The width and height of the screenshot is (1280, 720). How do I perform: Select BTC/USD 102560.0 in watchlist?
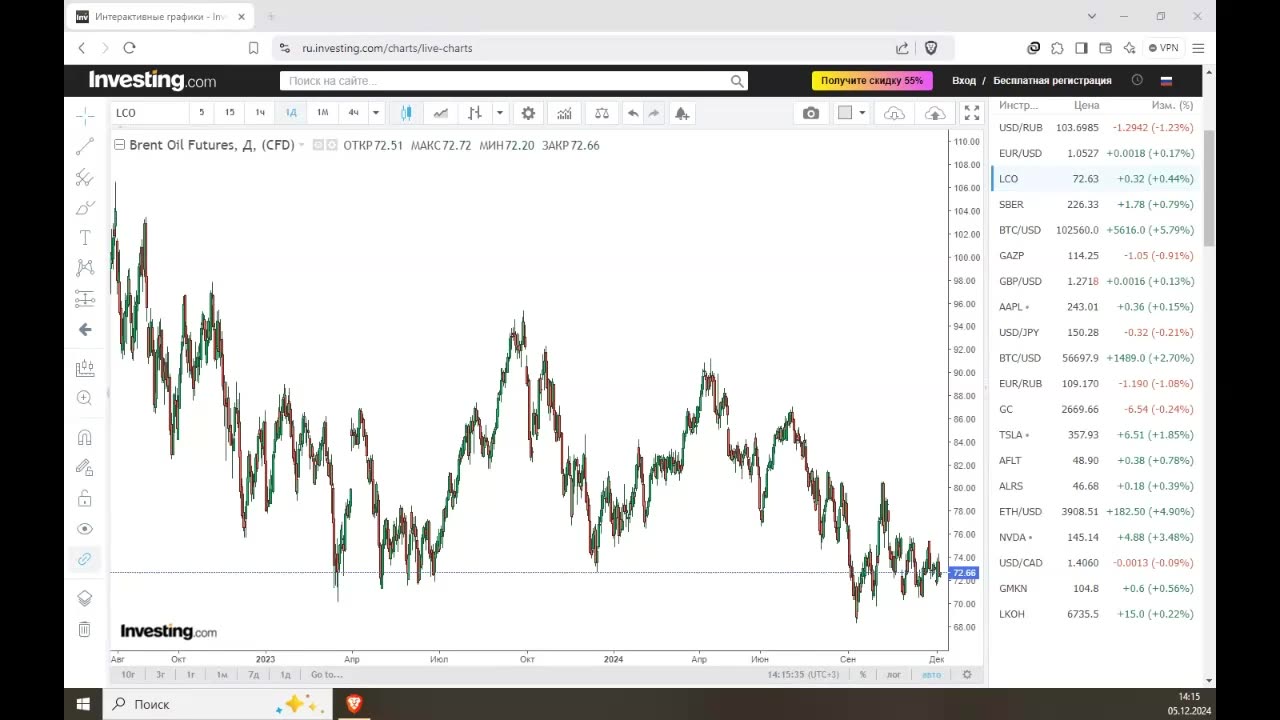pyautogui.click(x=1096, y=230)
